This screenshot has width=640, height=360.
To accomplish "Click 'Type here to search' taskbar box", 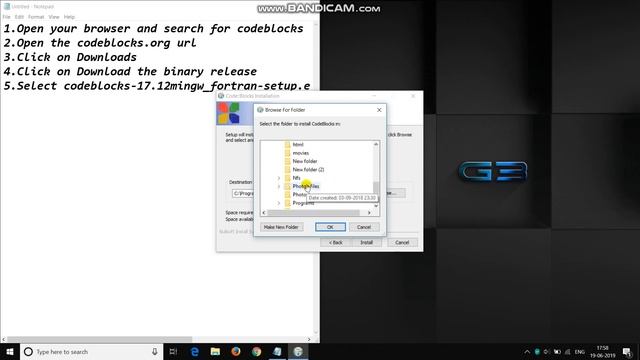I will click(x=92, y=351).
